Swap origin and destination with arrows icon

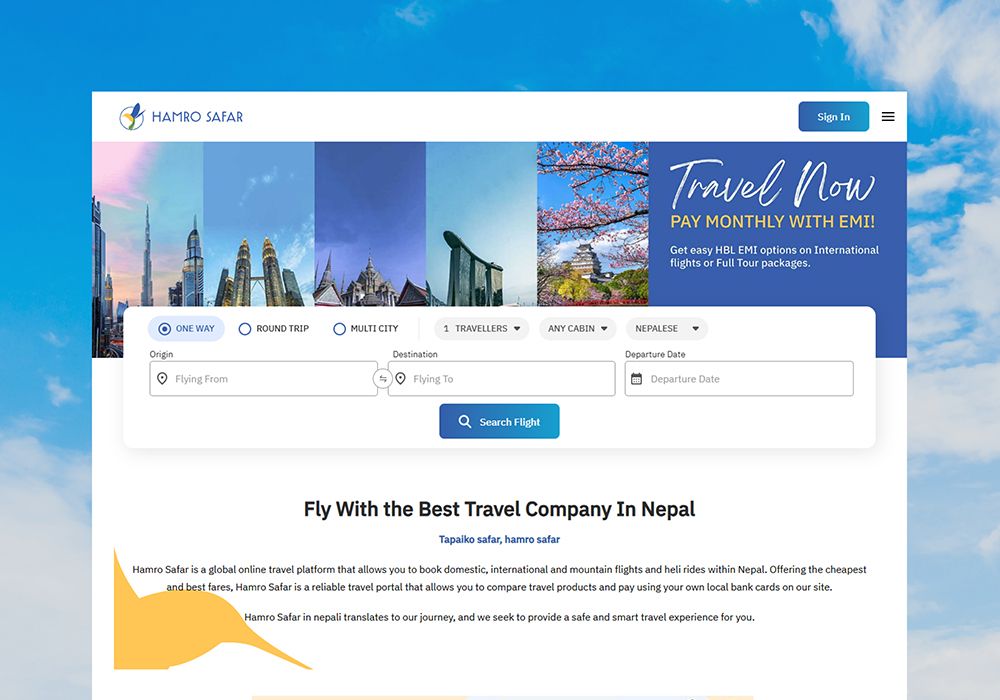[383, 379]
